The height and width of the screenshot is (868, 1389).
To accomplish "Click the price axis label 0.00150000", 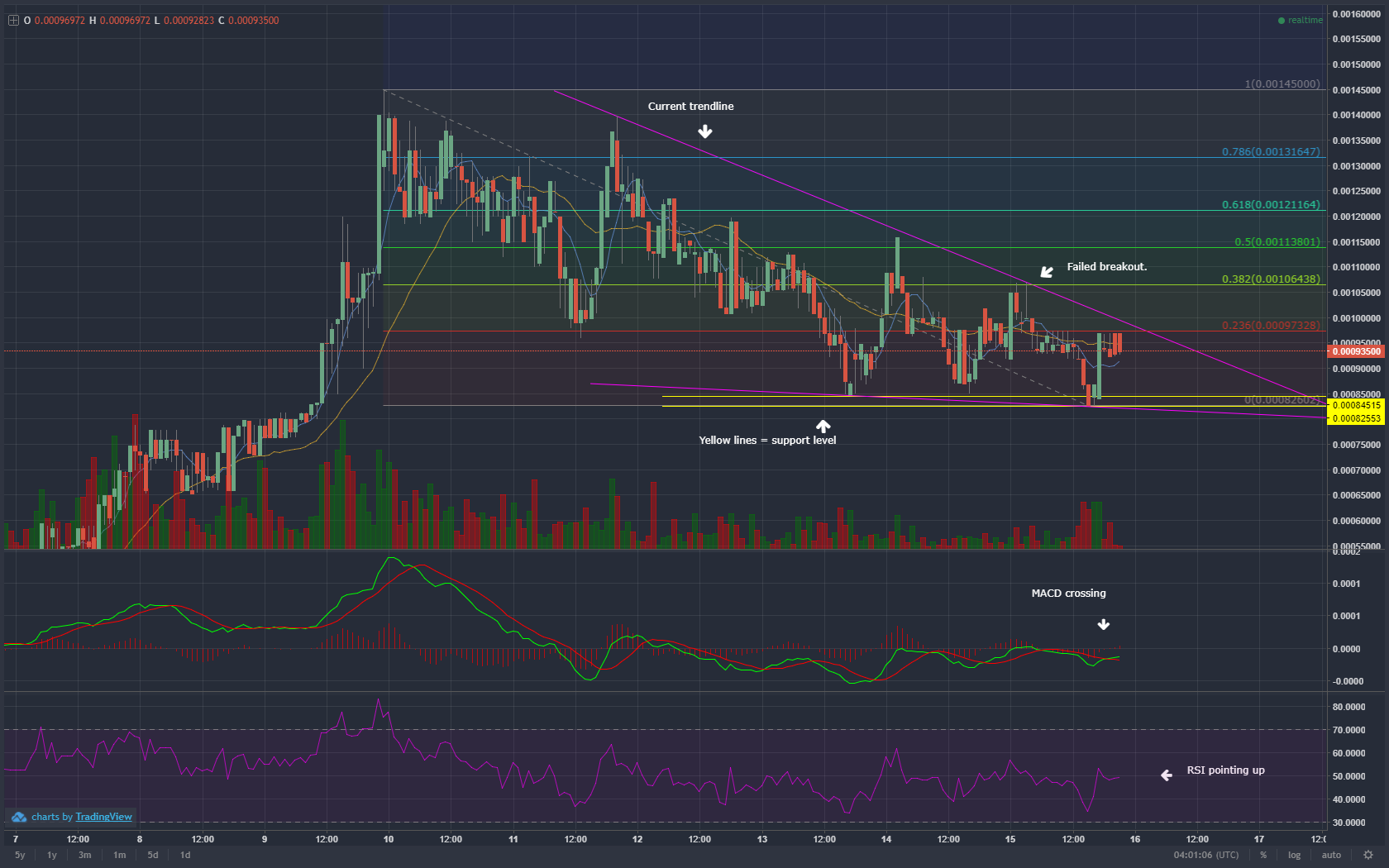I will (1356, 64).
